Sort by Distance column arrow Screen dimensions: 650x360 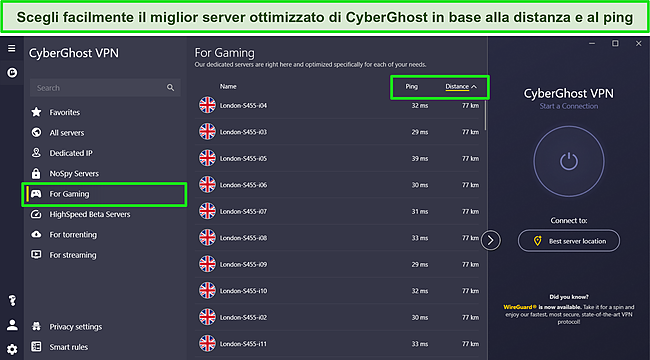474,87
